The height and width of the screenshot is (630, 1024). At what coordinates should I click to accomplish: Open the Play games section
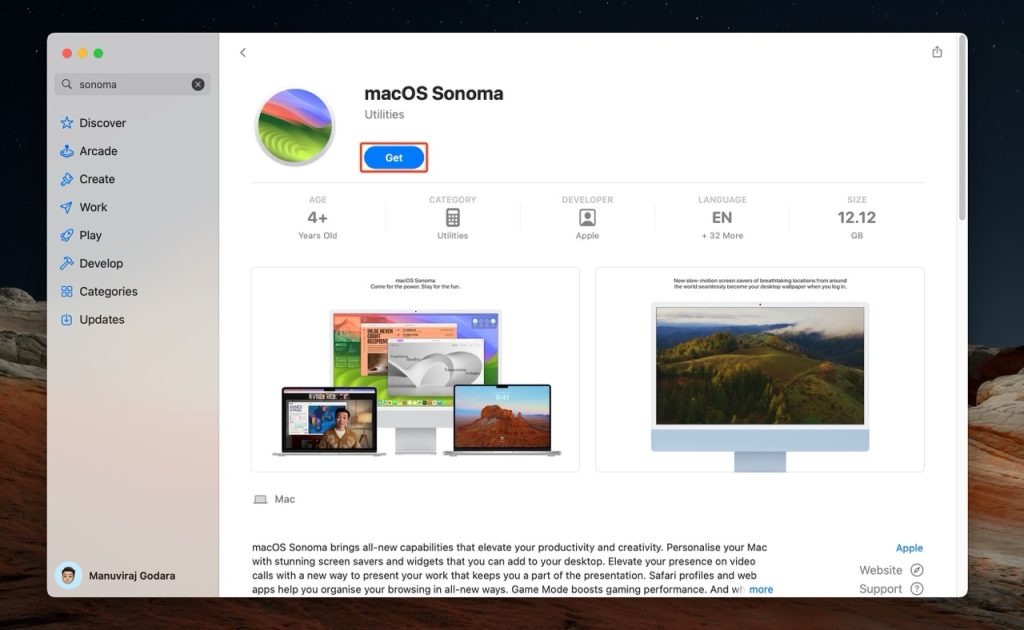90,235
